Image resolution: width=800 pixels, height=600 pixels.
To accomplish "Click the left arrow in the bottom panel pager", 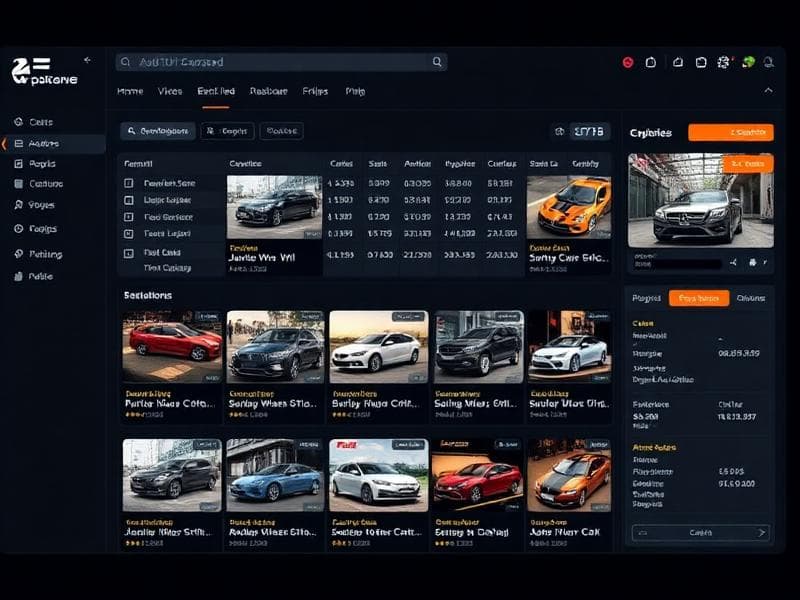I will point(643,533).
